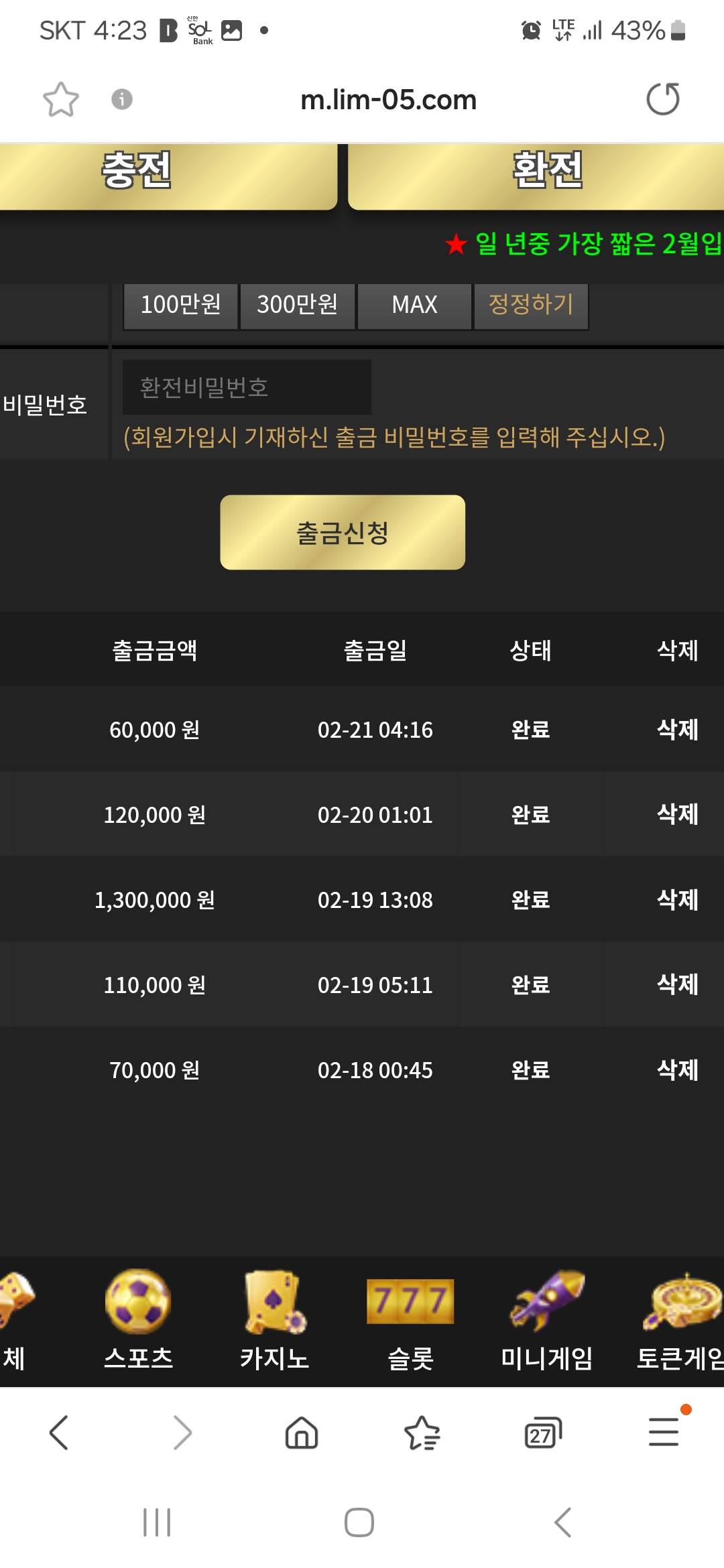The image size is (724, 1568).
Task: Select the MAX amount button
Action: pos(414,306)
